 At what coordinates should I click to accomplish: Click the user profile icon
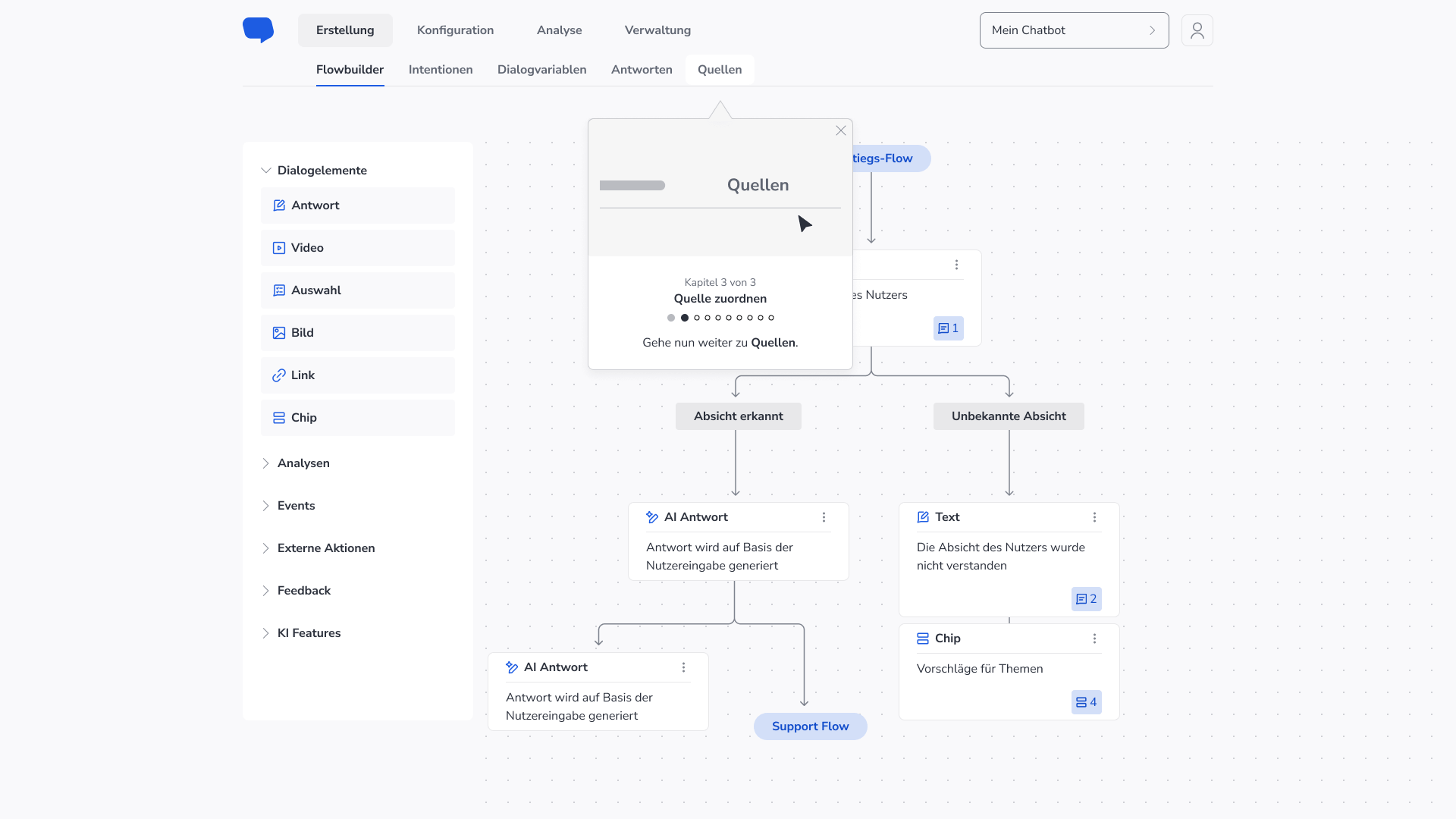click(1197, 30)
